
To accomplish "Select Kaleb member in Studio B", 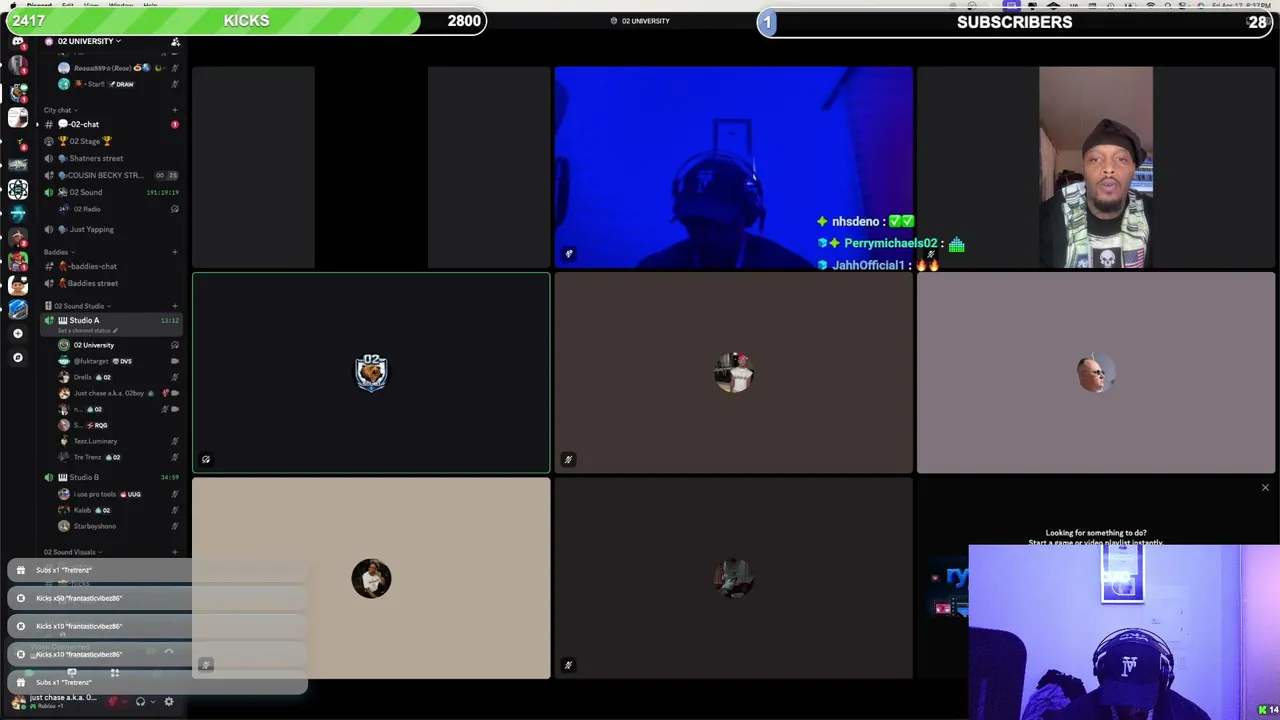I will click(118, 510).
